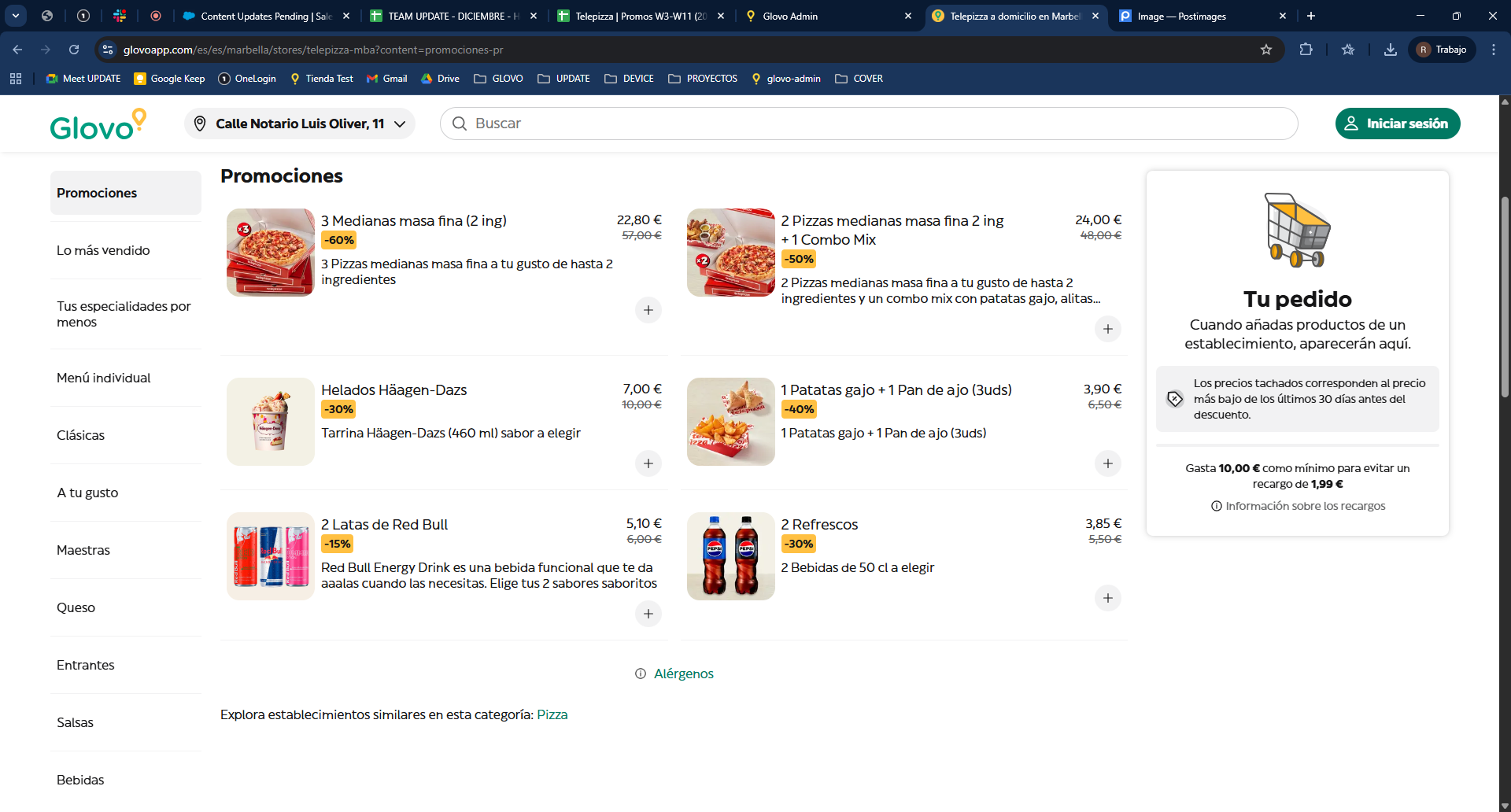Image resolution: width=1511 pixels, height=812 pixels.
Task: Add 2 Pizzas medianas + Combo Mix
Action: (1107, 329)
